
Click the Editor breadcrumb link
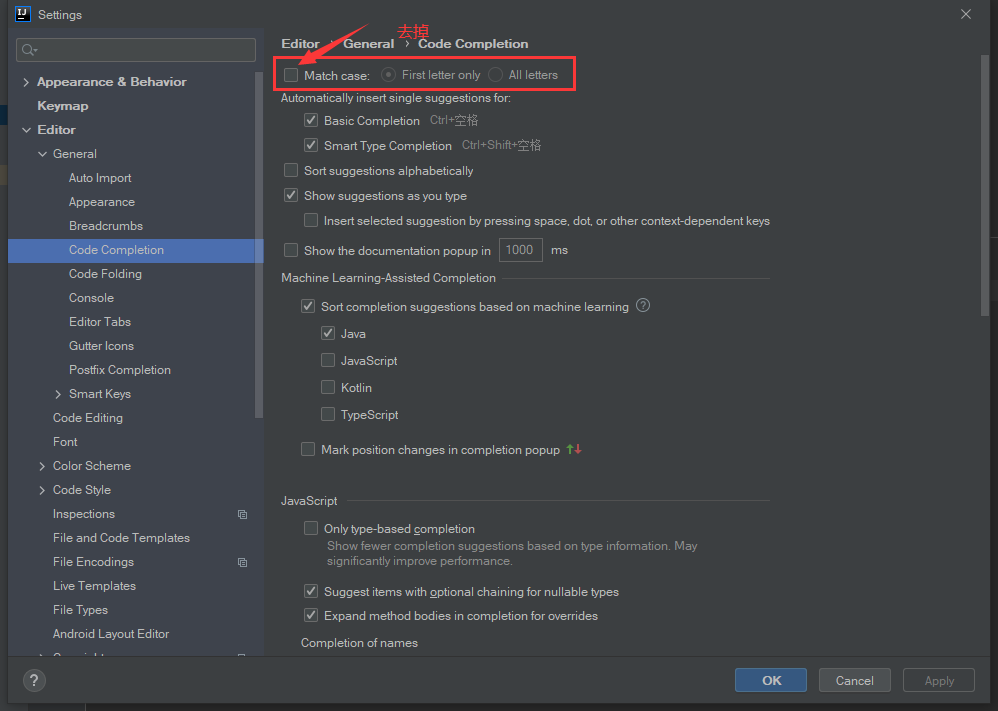pyautogui.click(x=300, y=43)
